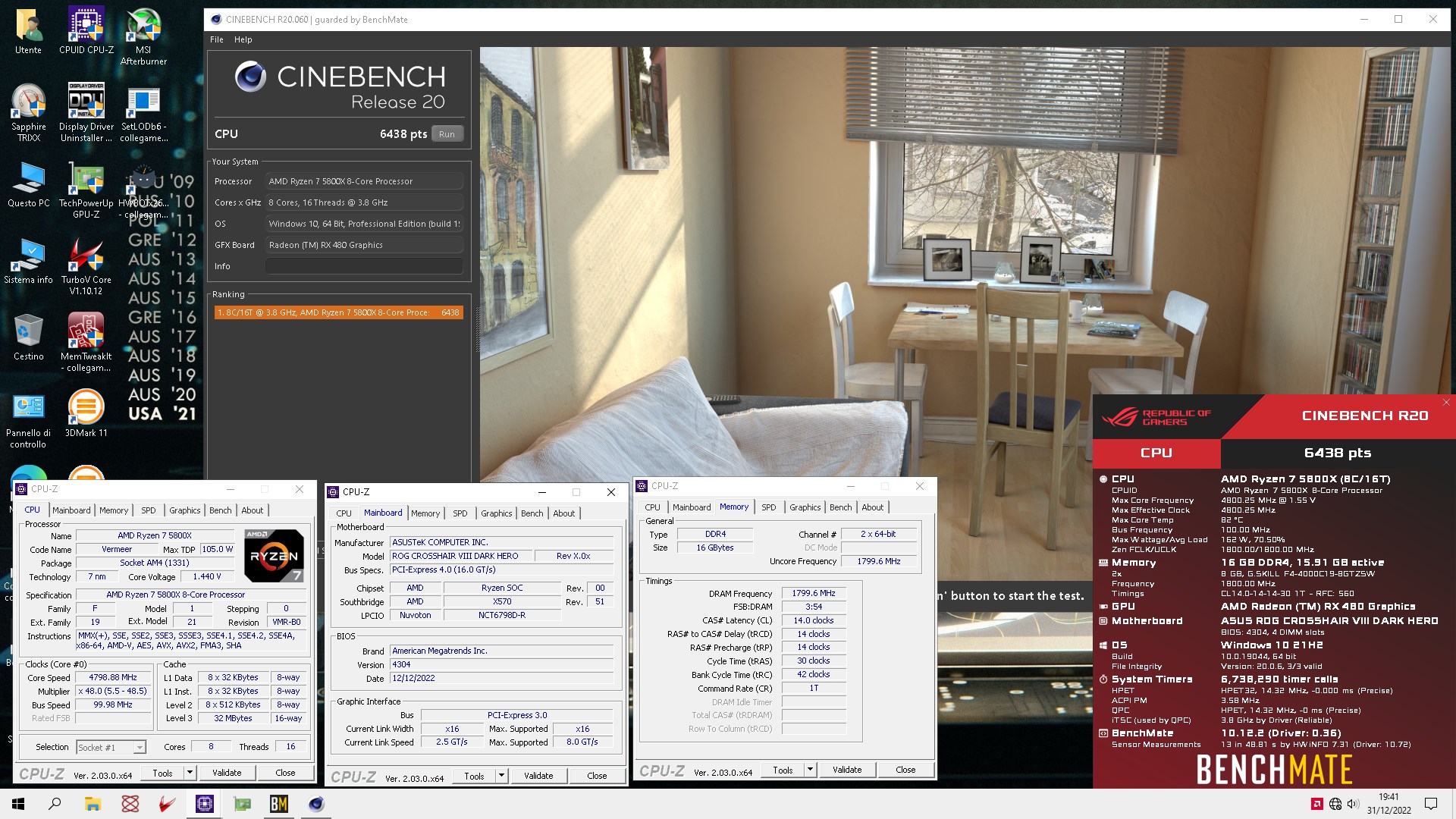
Task: Open the CPUID CPU-Z desktop shortcut
Action: (86, 30)
